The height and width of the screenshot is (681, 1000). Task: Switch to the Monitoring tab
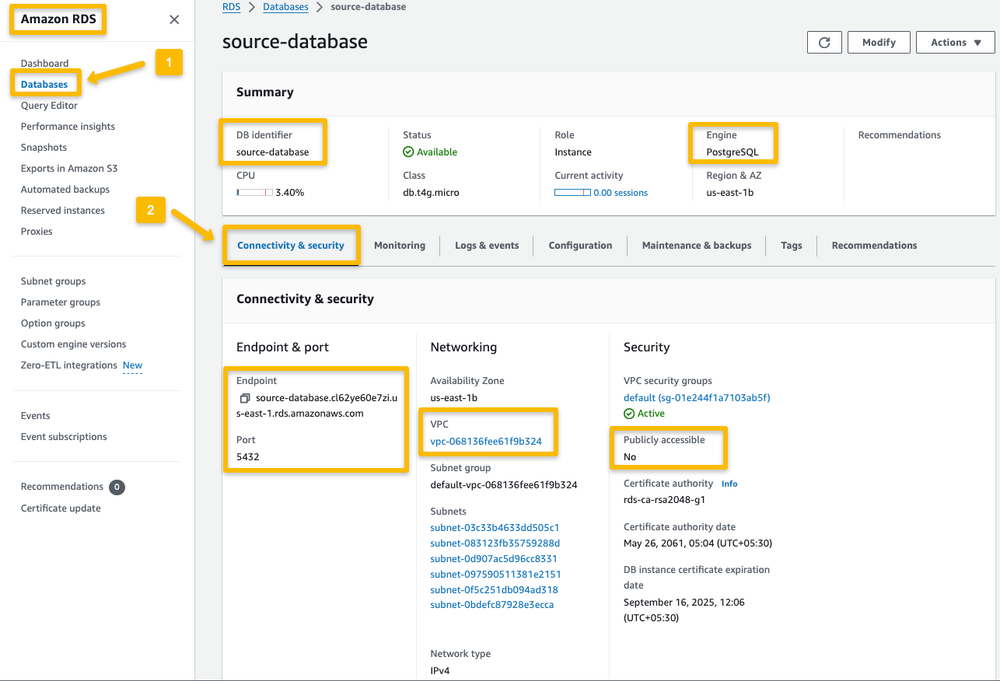[400, 245]
